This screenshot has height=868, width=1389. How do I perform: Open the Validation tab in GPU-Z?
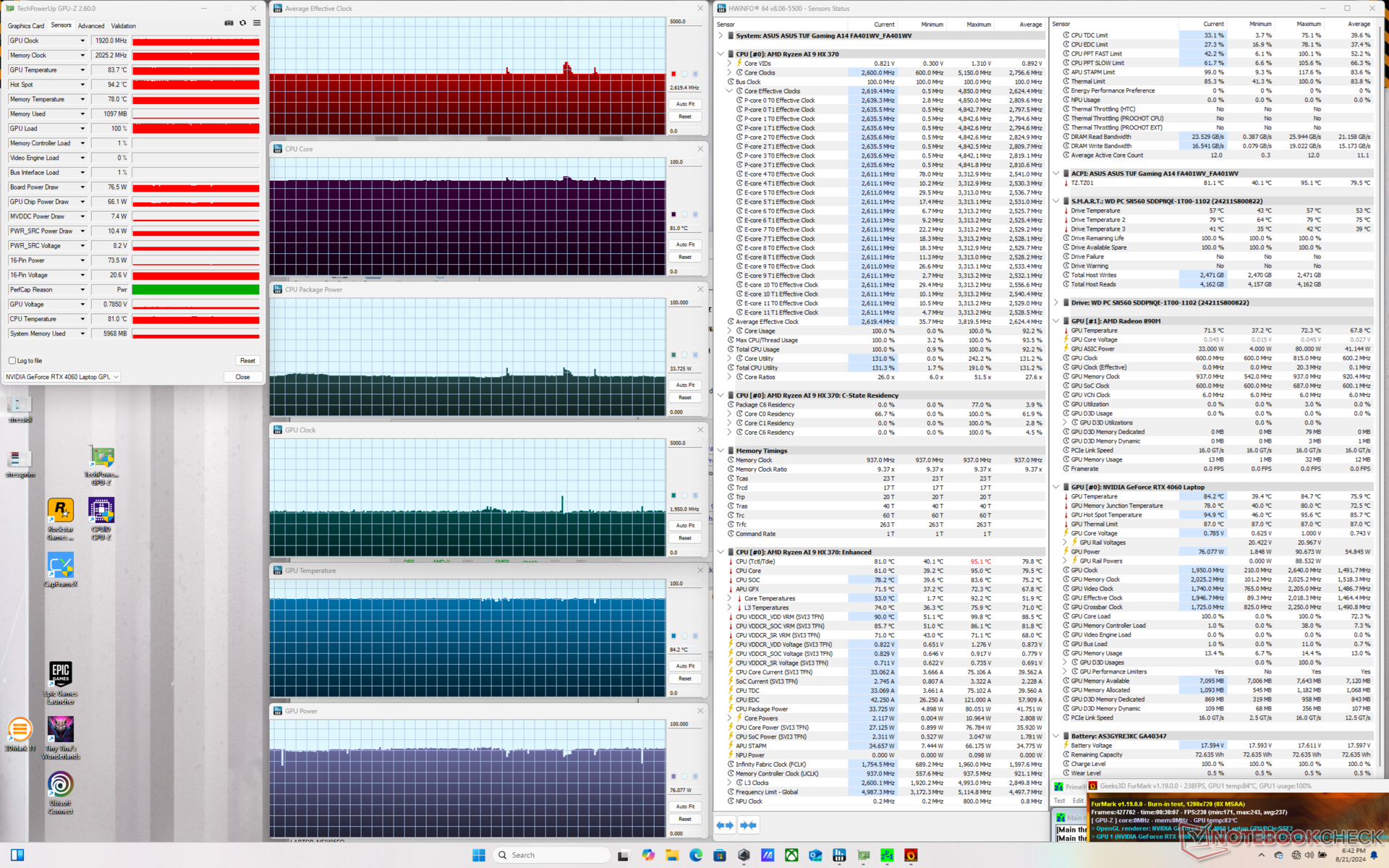(124, 26)
